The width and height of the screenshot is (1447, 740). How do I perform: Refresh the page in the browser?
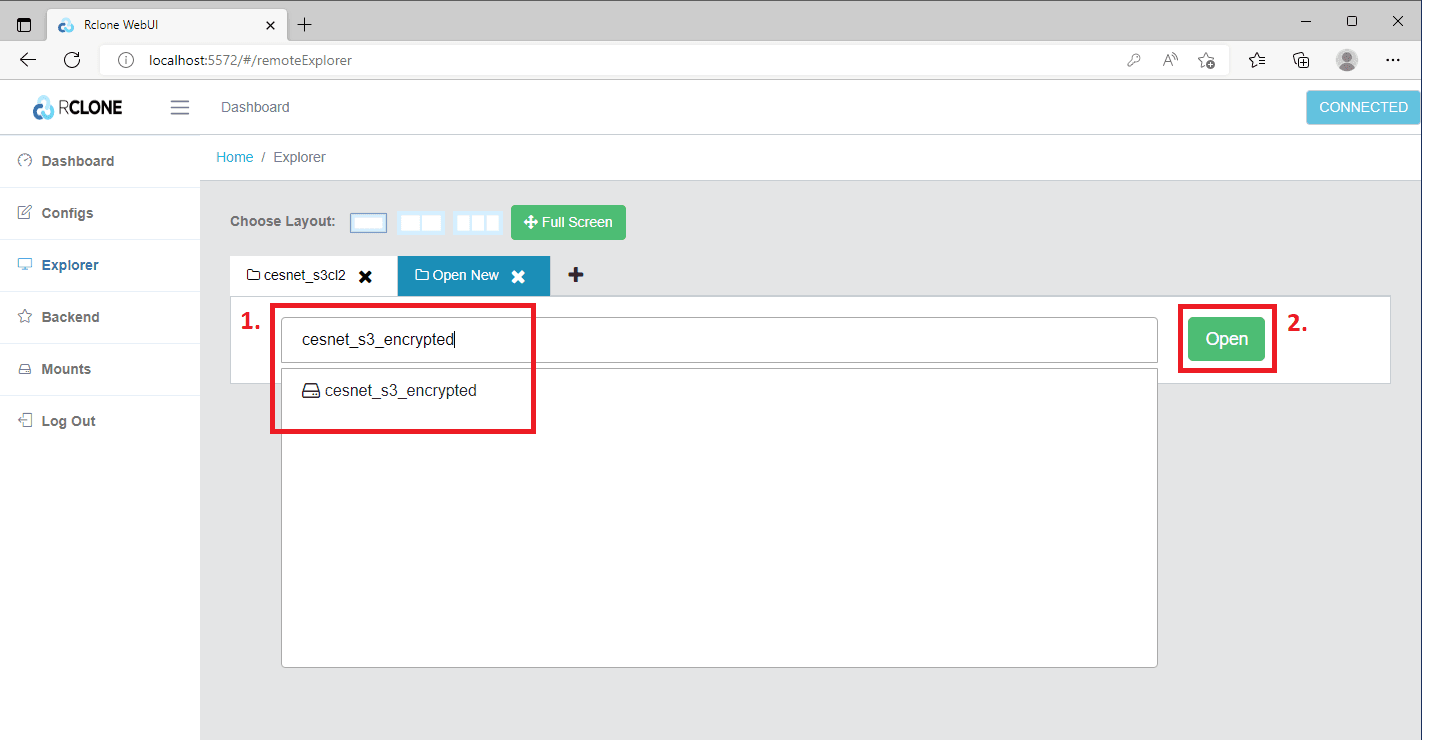click(x=72, y=60)
